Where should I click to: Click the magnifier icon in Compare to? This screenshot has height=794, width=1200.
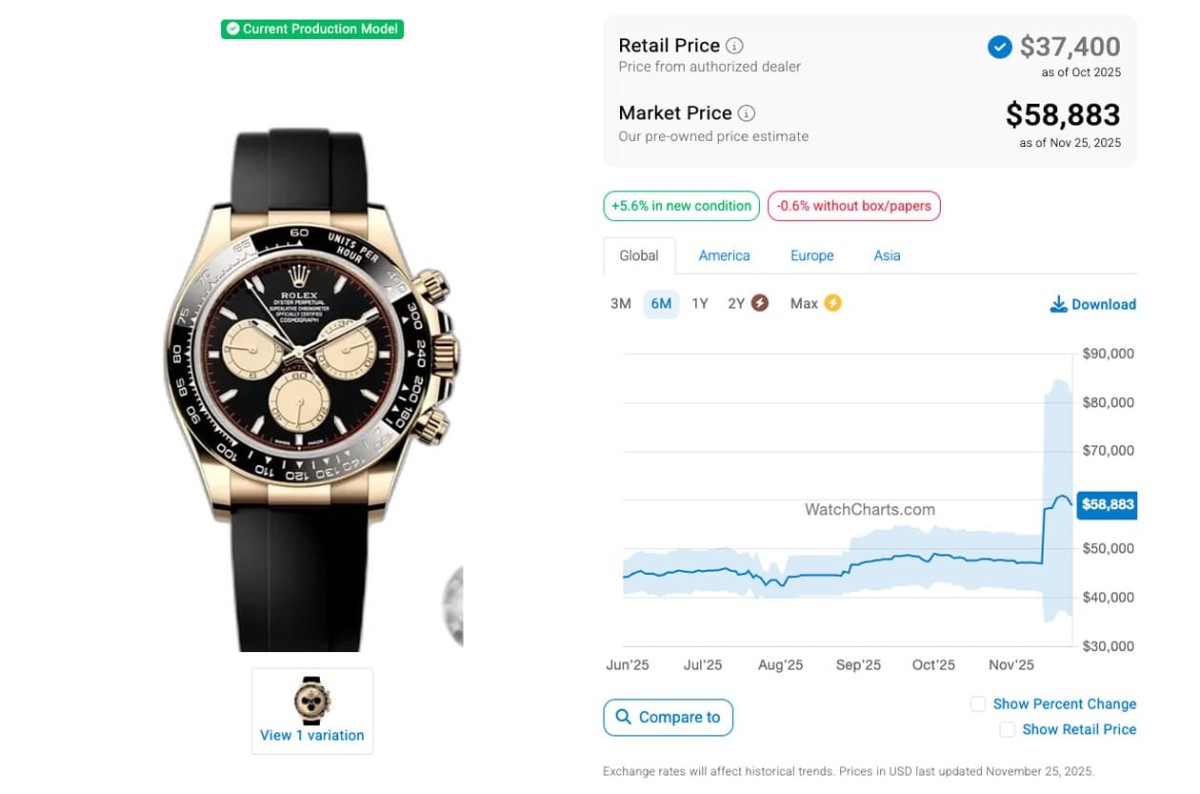623,717
